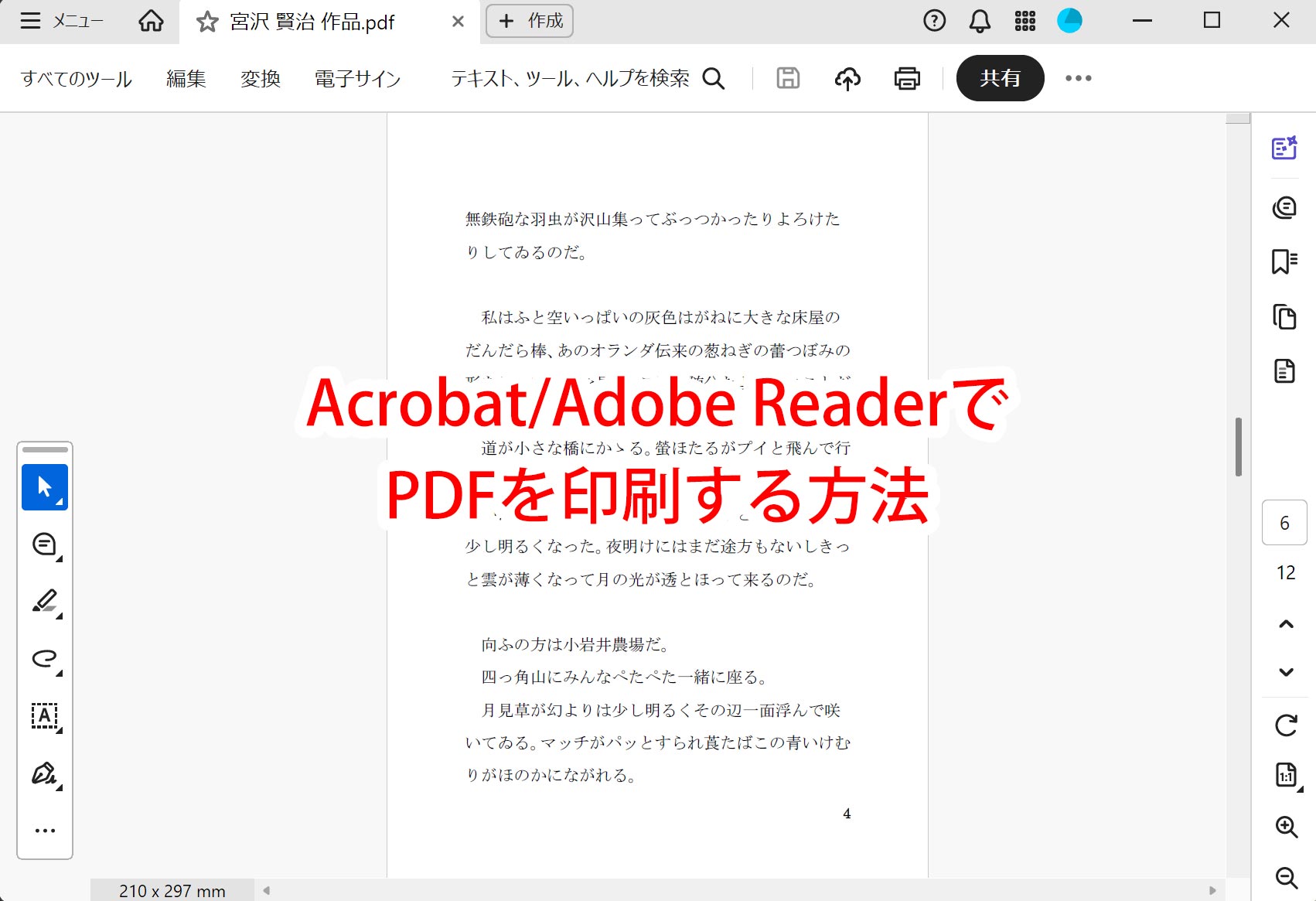Open the Bookmarks panel
Image resolution: width=1316 pixels, height=901 pixels.
coord(1284,263)
